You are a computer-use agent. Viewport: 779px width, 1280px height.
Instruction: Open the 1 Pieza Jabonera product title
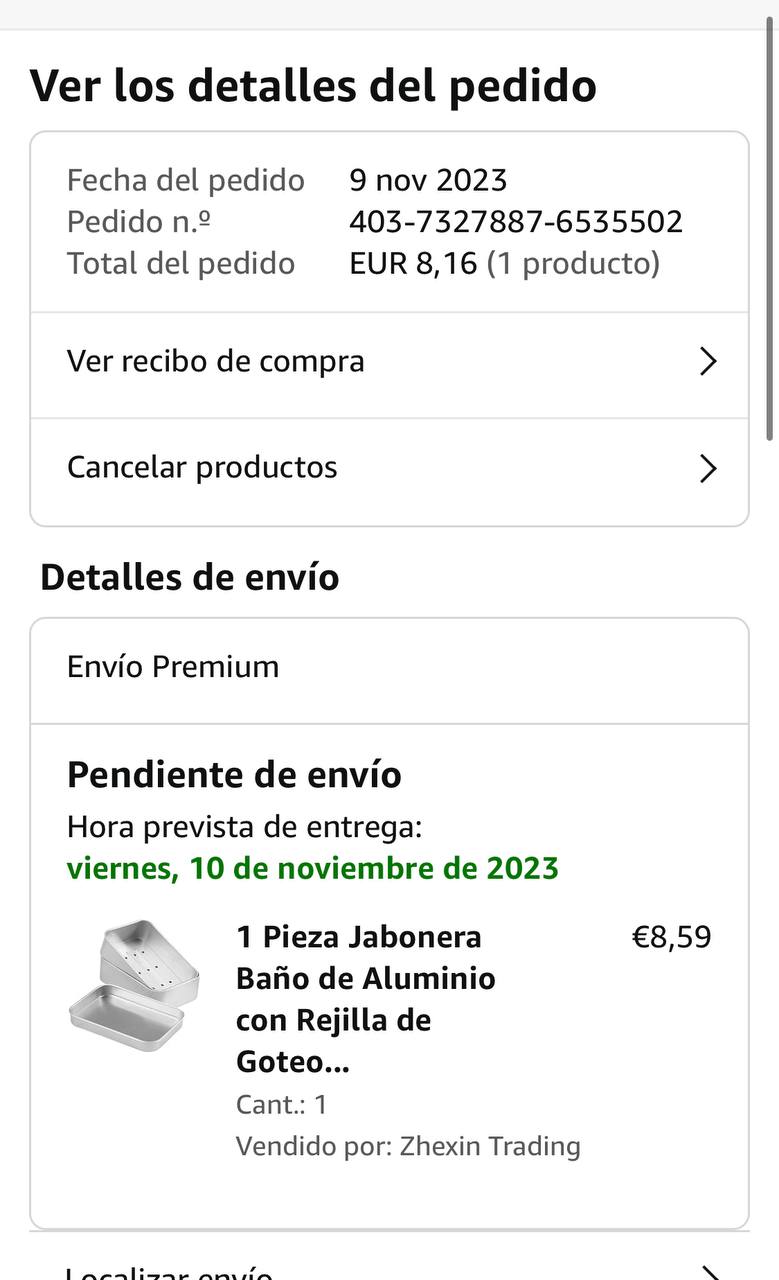(365, 999)
